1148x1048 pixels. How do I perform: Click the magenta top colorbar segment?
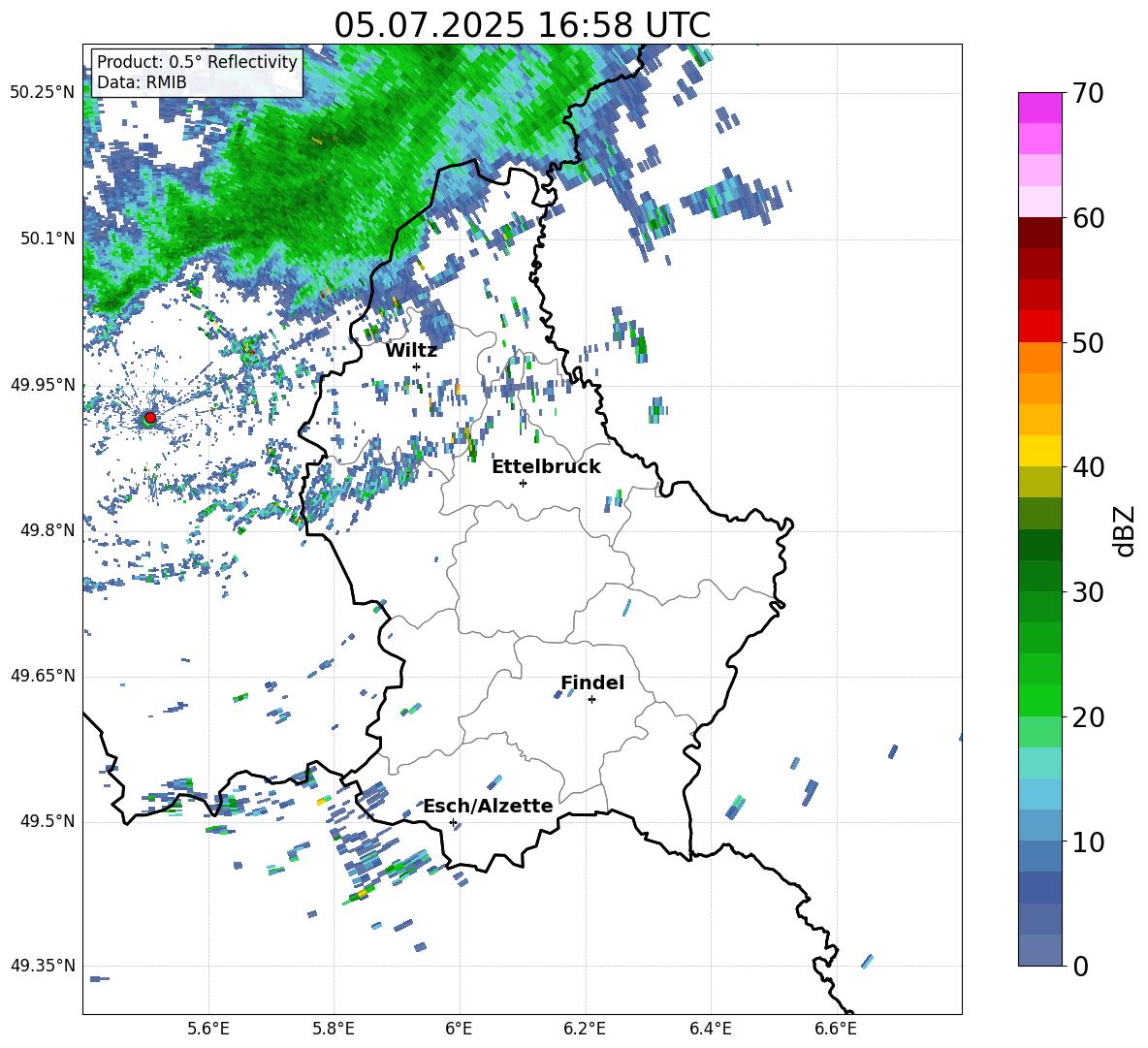coord(1039,109)
